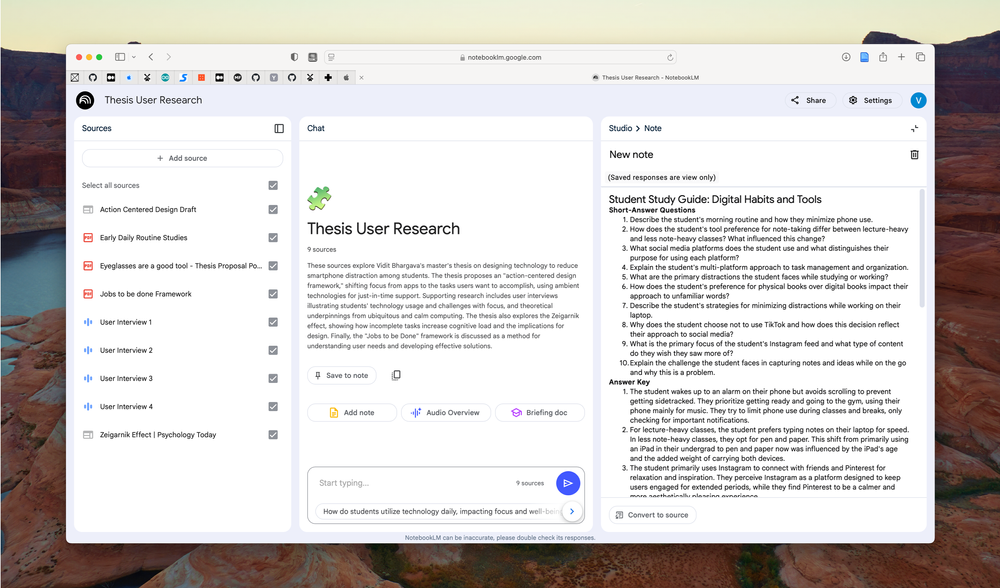This screenshot has height=588, width=1000.
Task: Click the extension icon beside the shield
Action: 312,57
